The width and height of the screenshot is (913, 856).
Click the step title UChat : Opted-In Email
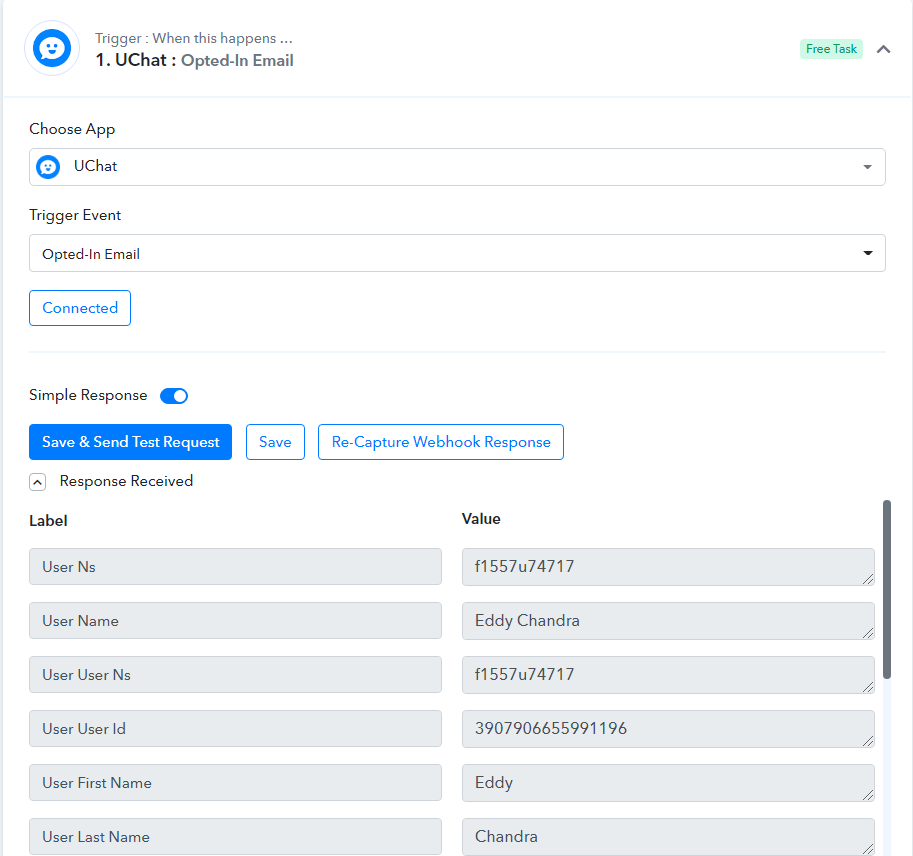tap(194, 61)
